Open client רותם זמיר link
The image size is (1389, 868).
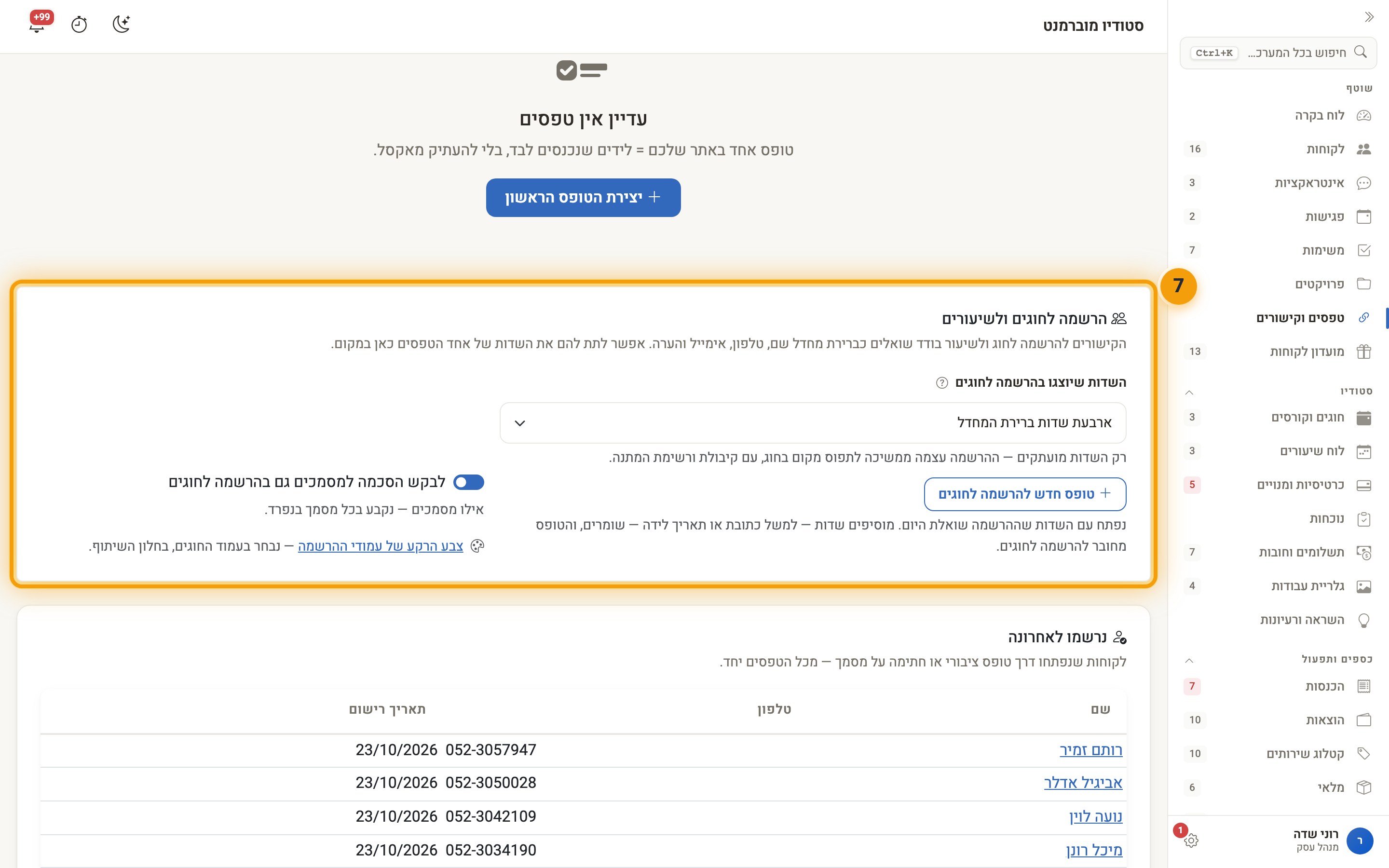[1090, 750]
